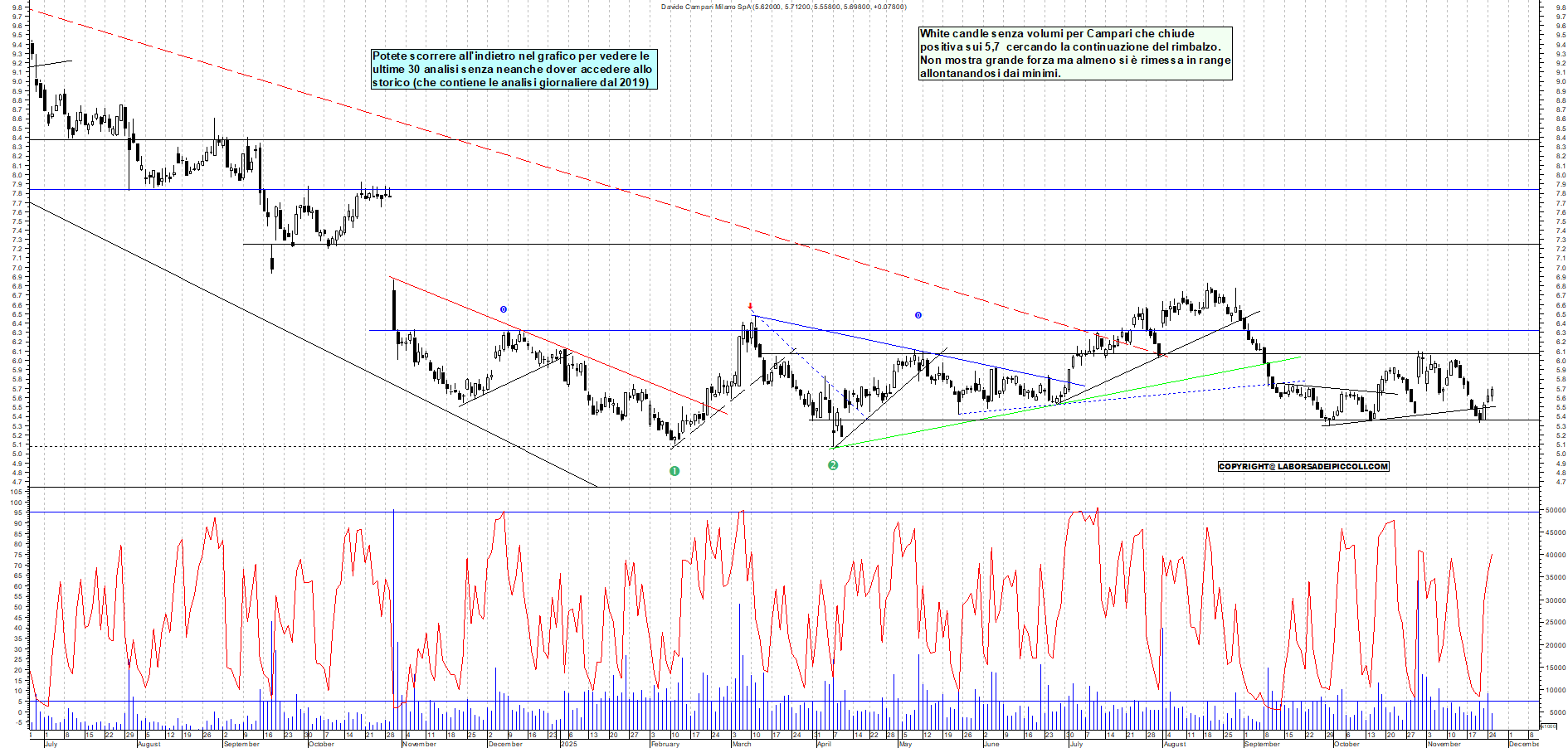
Task: Click the green circled number 1 marker
Action: pos(674,469)
